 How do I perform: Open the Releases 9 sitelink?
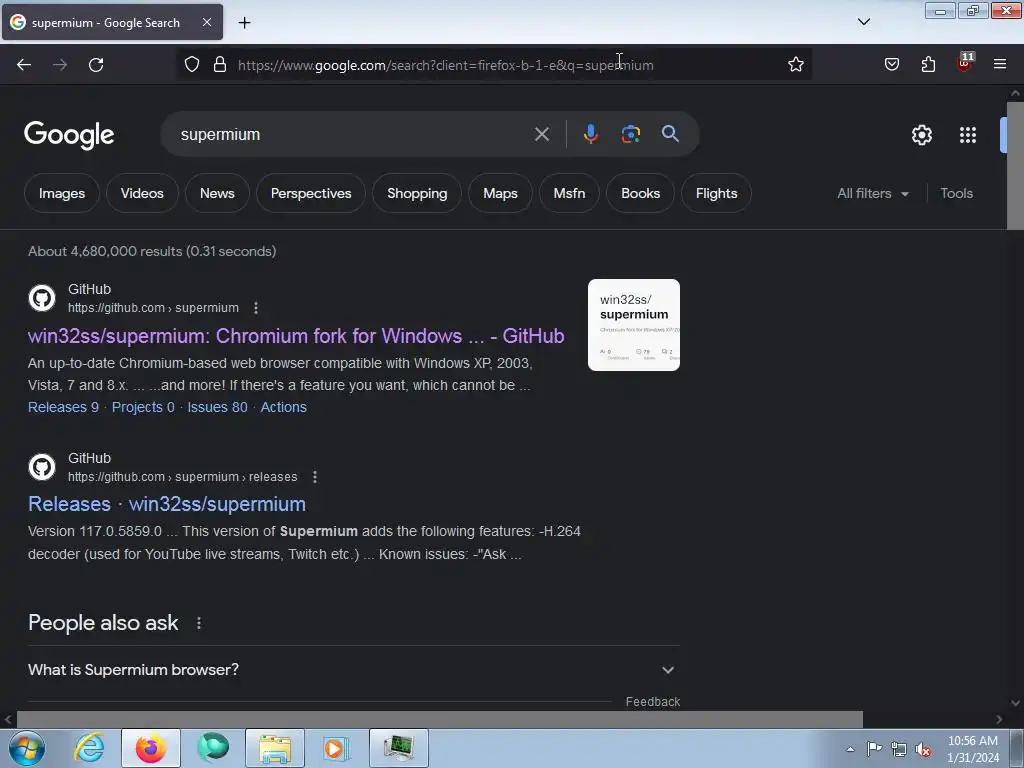tap(63, 407)
